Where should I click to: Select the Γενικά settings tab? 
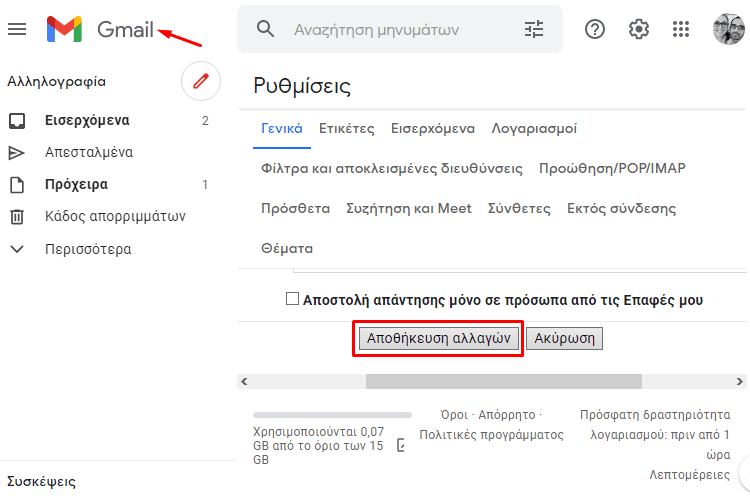pyautogui.click(x=282, y=128)
